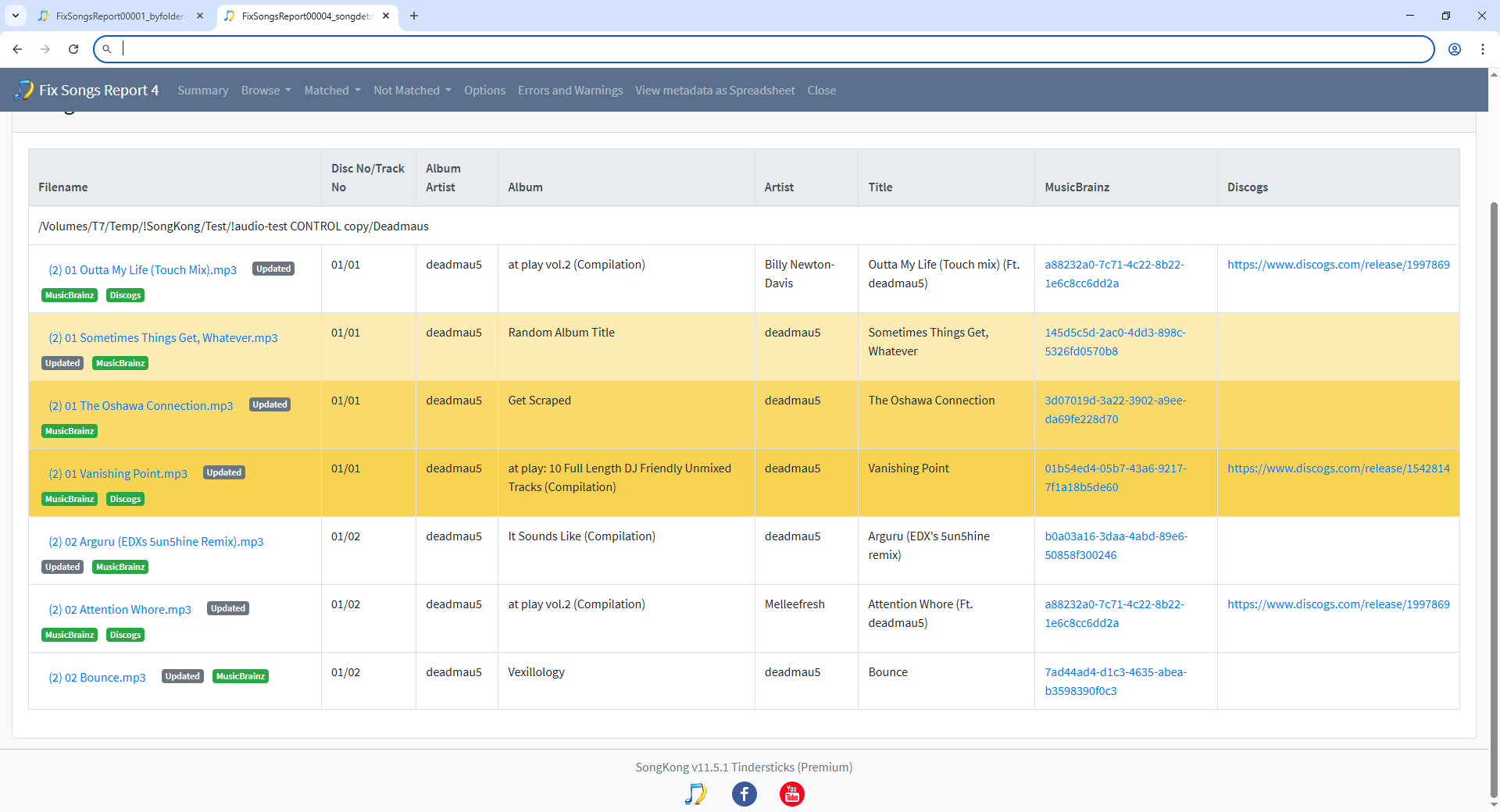Expand the Browse dropdown menu
This screenshot has height=812, width=1500.
coord(266,91)
